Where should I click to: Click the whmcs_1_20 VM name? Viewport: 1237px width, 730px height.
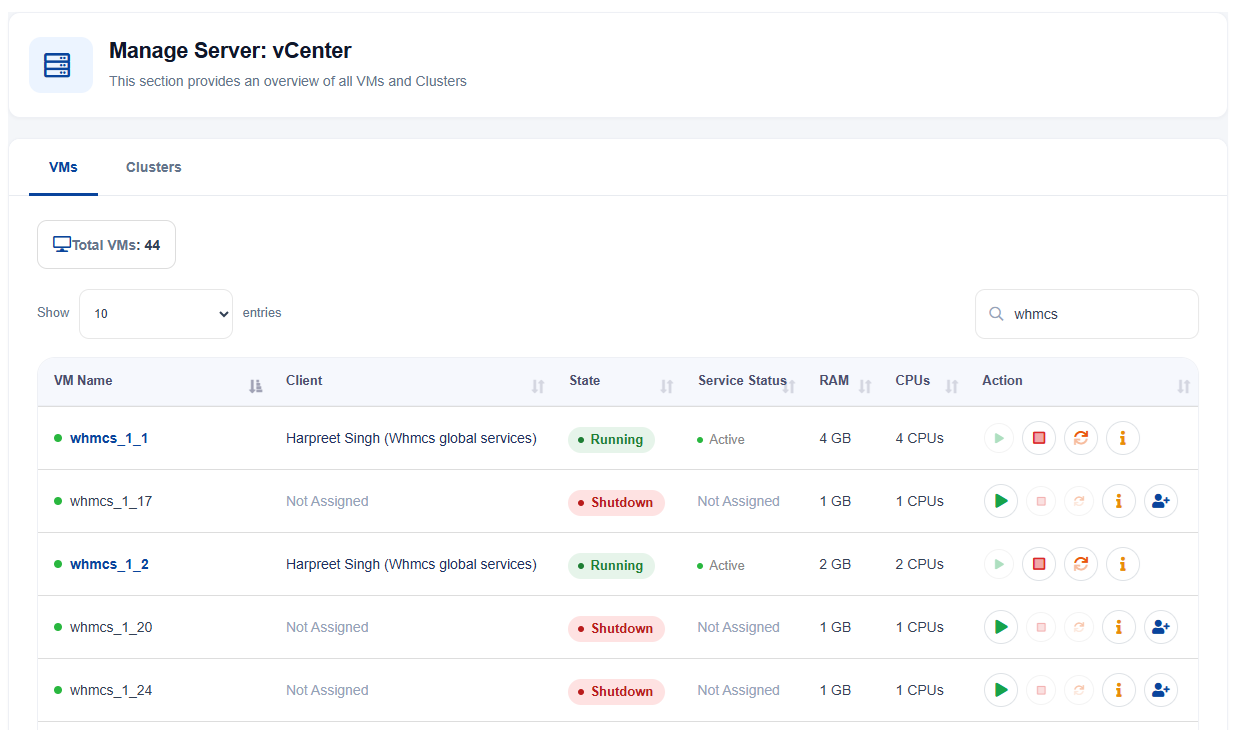point(111,627)
